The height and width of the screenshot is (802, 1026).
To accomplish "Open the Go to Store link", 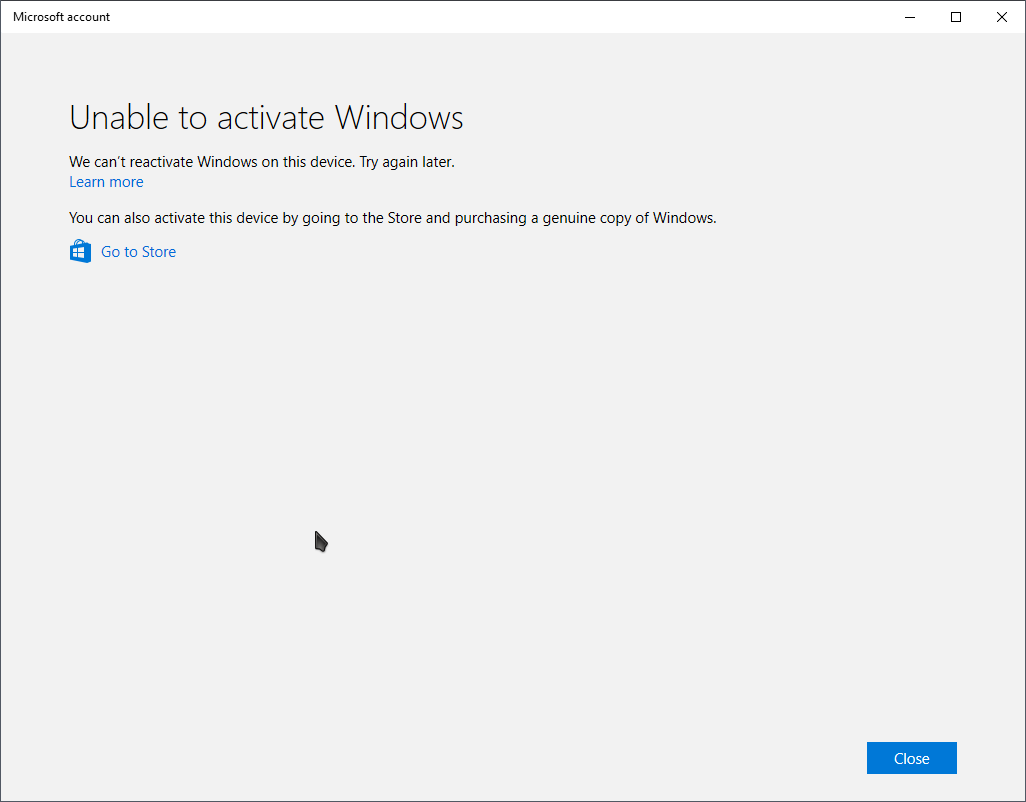I will tap(138, 252).
